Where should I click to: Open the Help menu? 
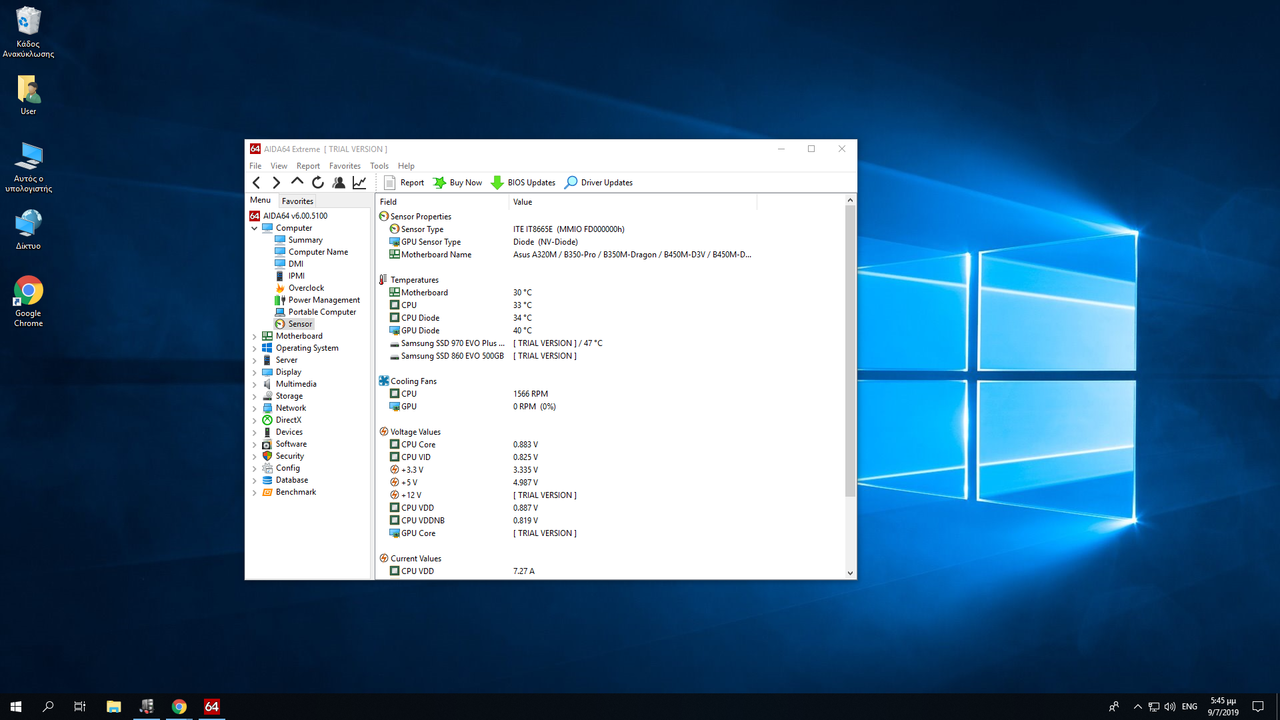tap(406, 166)
